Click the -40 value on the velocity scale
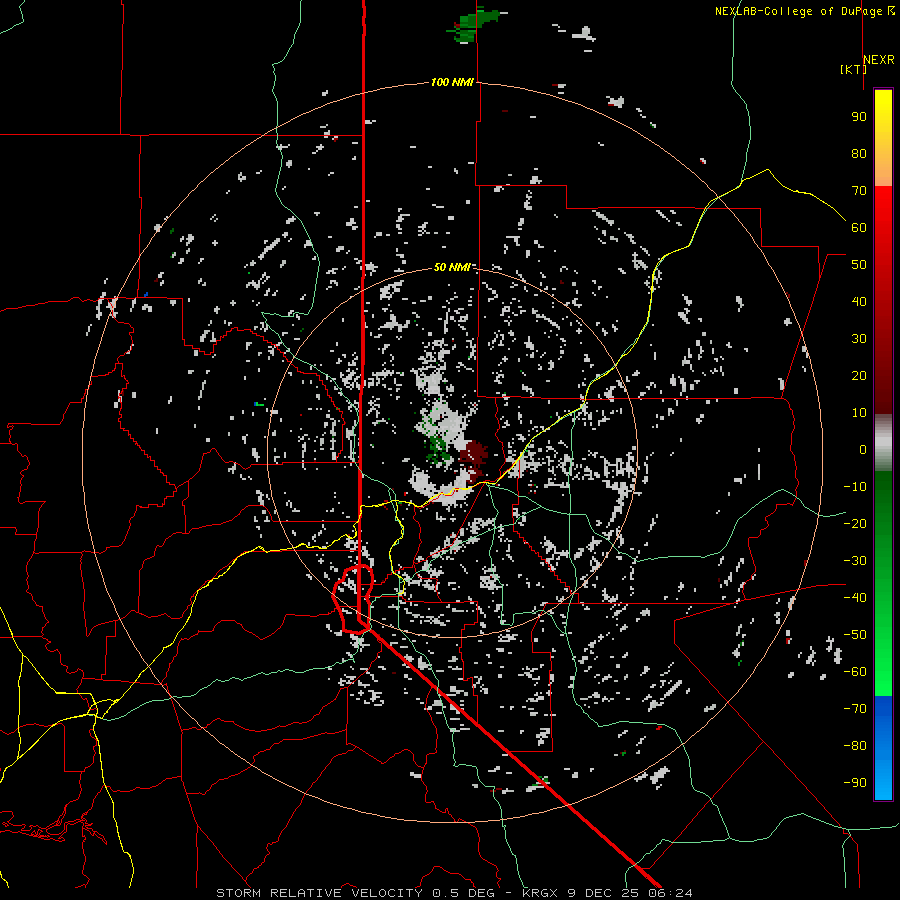Screen dimensions: 900x900 pos(855,598)
